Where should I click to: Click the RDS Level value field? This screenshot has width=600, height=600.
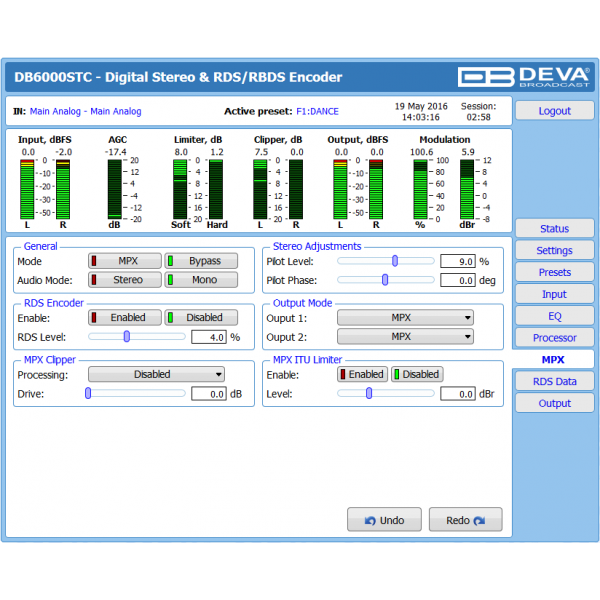coord(209,337)
